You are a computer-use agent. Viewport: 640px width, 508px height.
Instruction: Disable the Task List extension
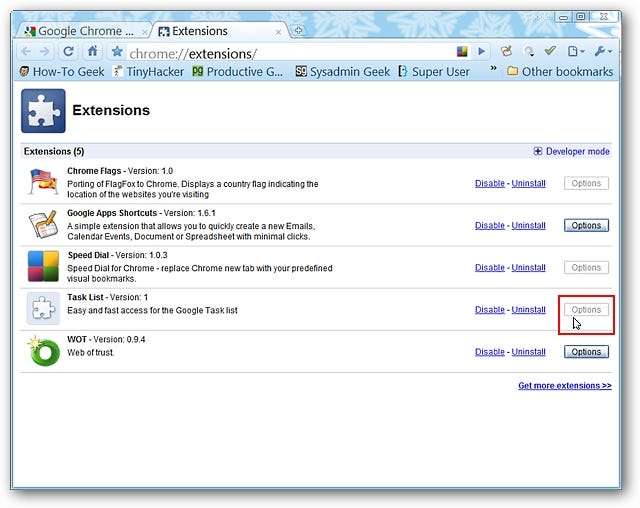(490, 310)
